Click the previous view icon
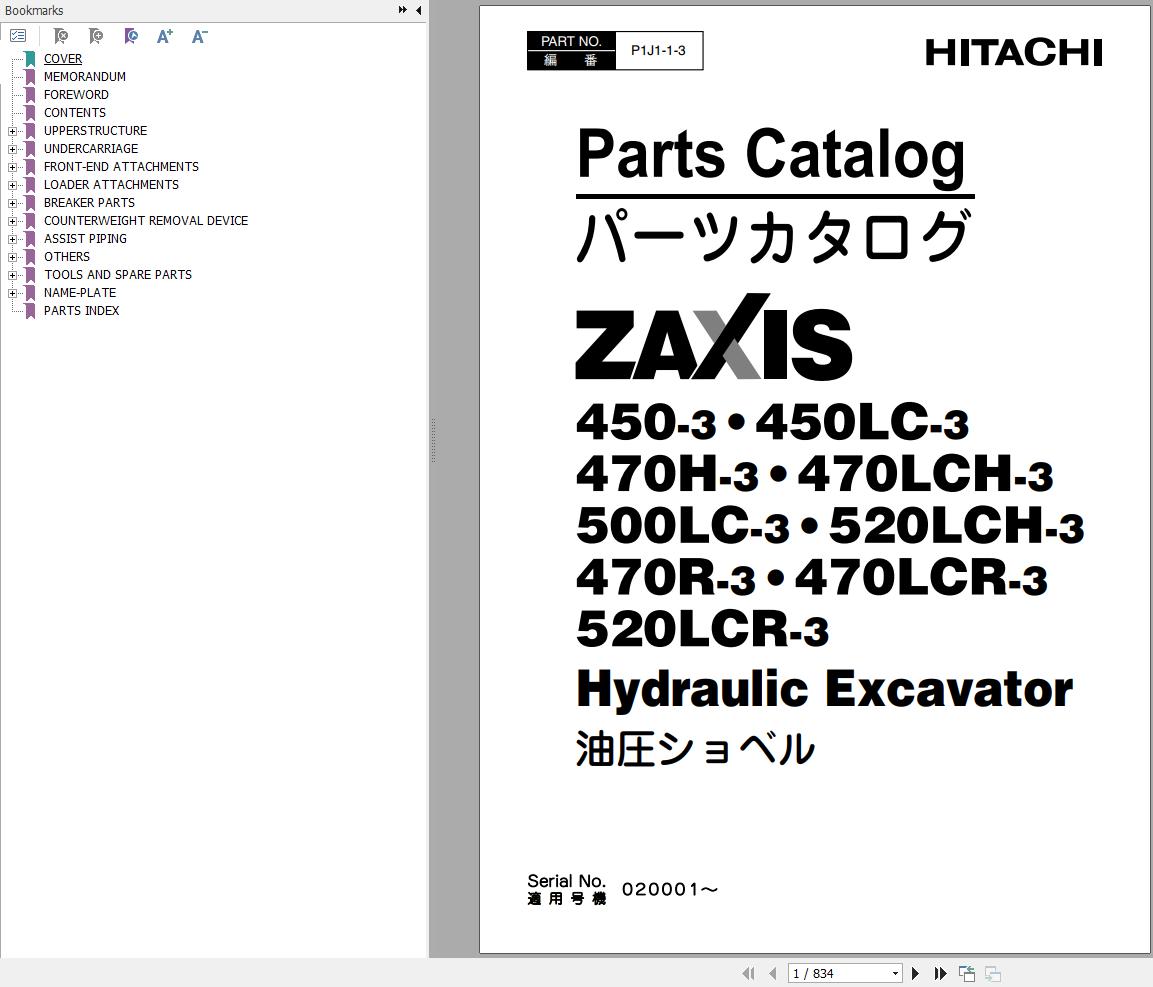 click(x=966, y=973)
